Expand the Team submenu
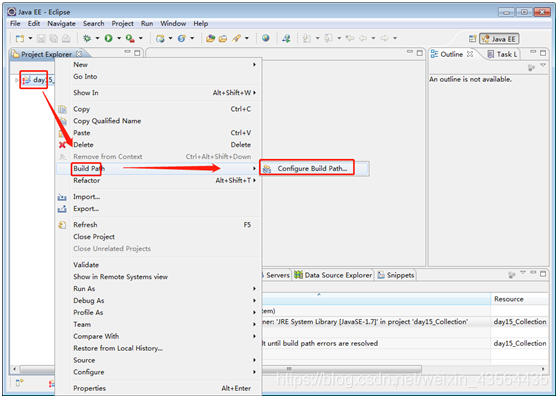This screenshot has height=398, width=558. coord(159,324)
